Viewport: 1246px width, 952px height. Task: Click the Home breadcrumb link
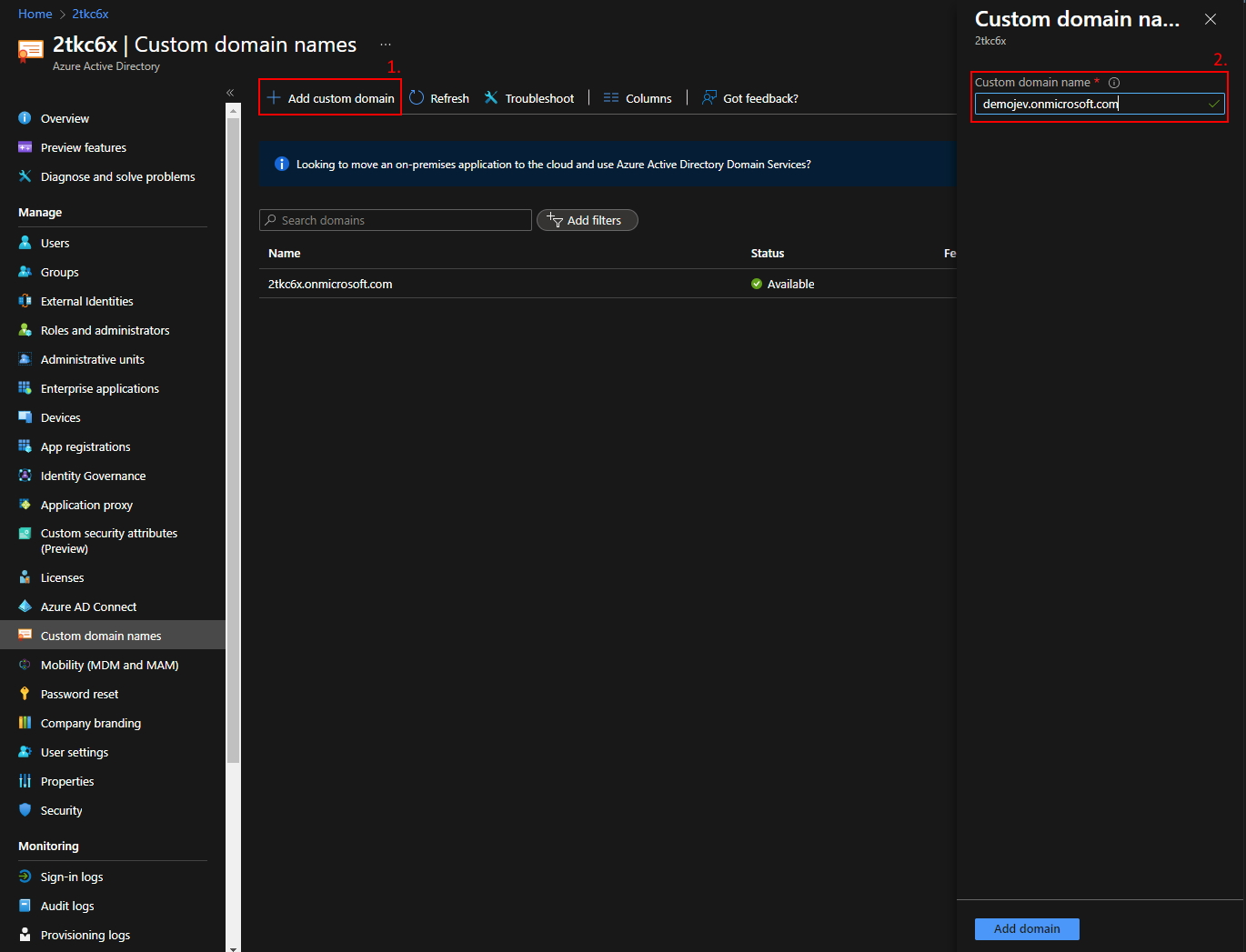(x=35, y=14)
